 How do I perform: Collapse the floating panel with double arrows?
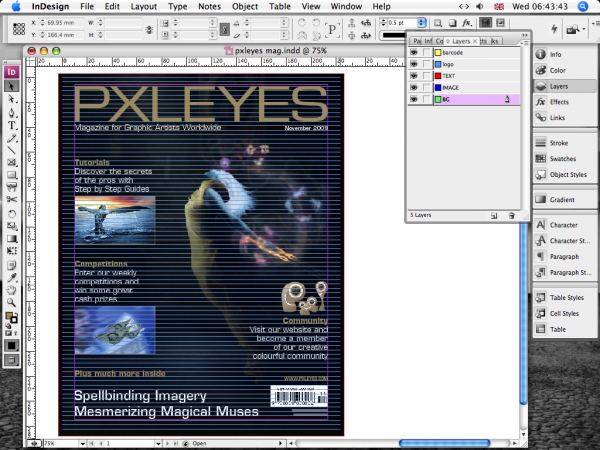point(525,35)
